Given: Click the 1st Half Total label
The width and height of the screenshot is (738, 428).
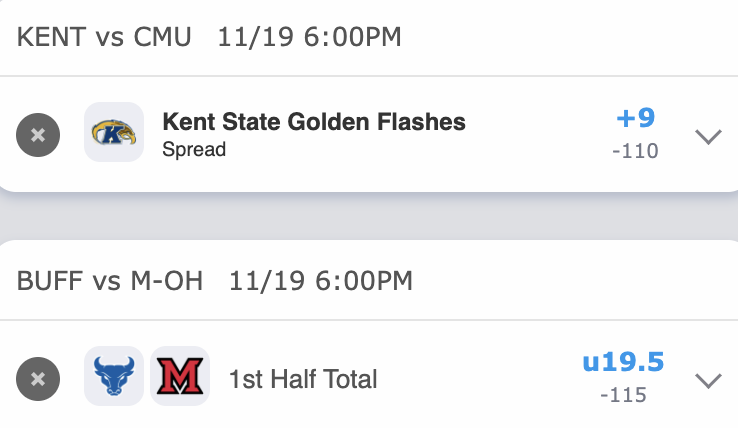Looking at the screenshot, I should 303,379.
